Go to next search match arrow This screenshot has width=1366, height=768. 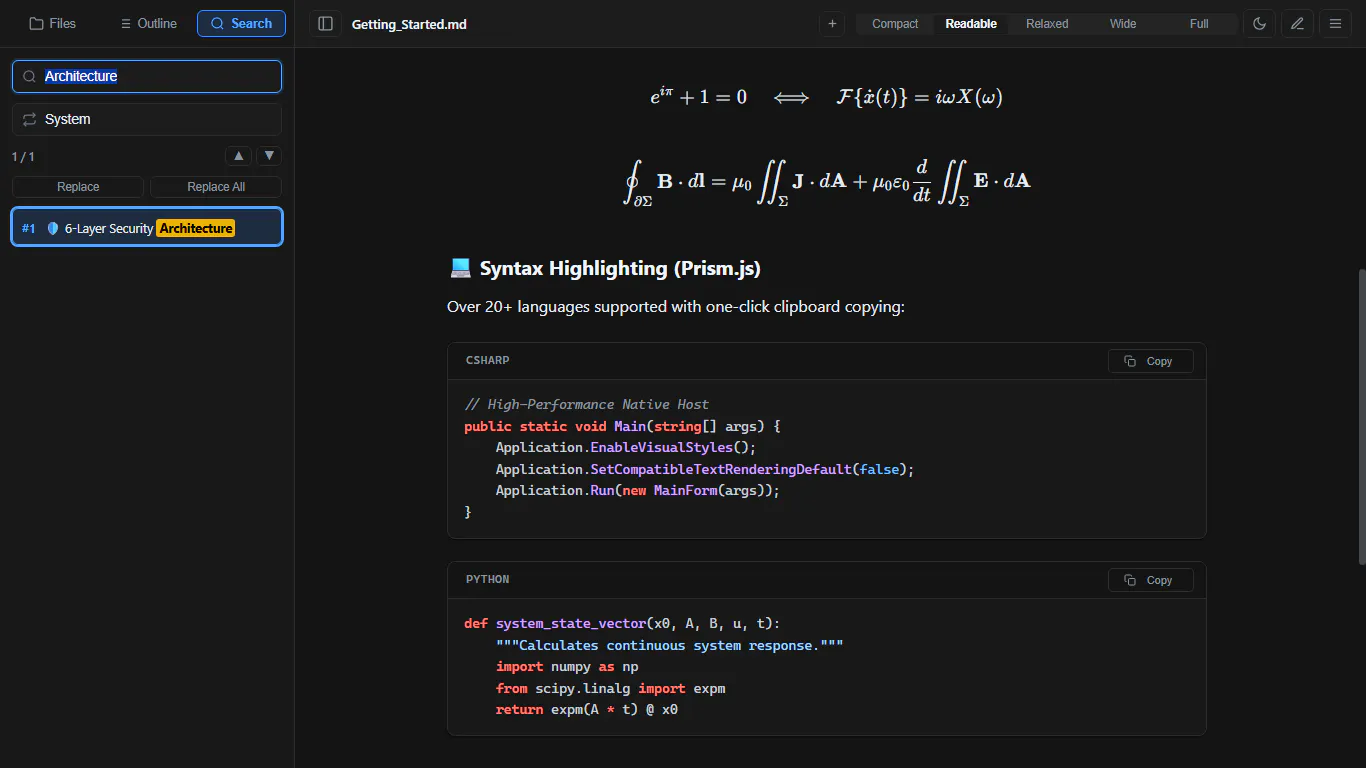(269, 156)
